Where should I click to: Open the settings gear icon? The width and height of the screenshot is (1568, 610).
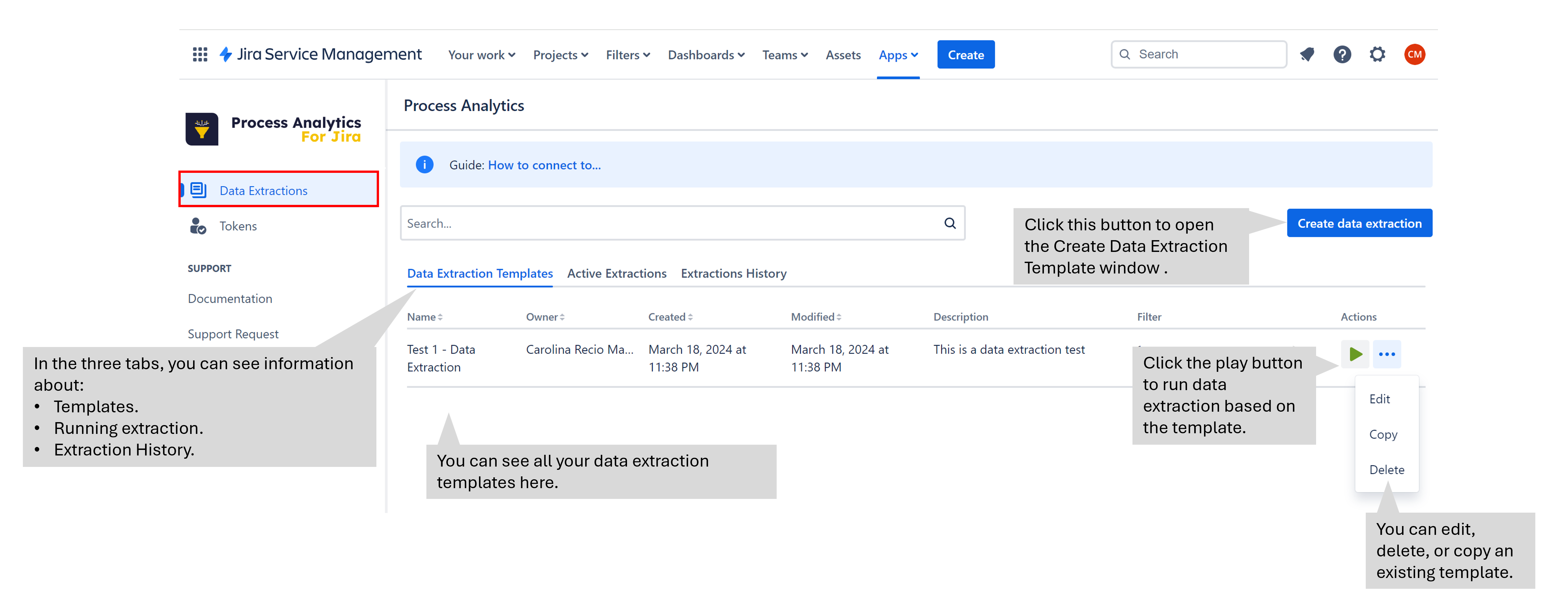tap(1378, 55)
